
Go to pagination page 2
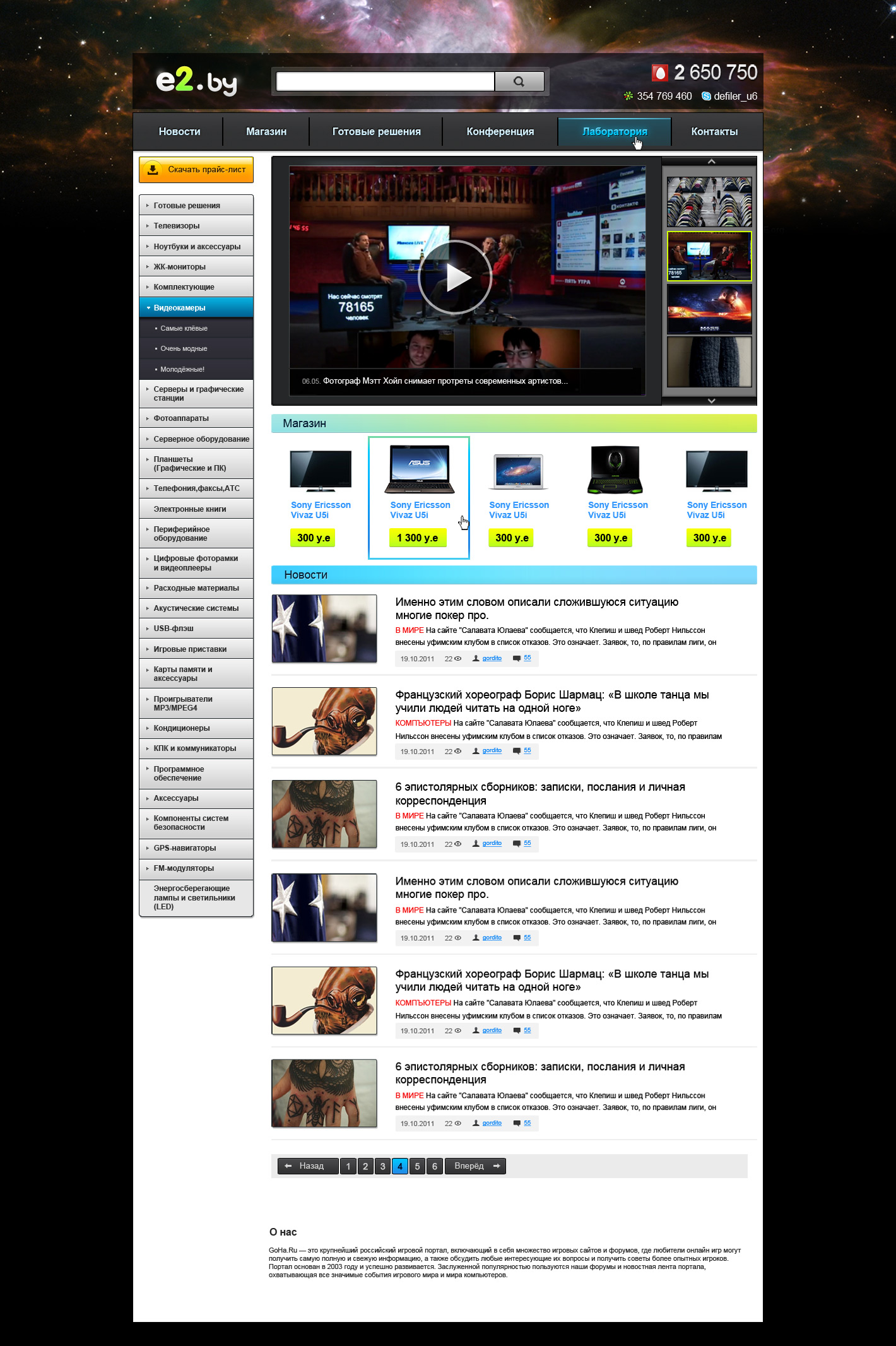point(365,1166)
